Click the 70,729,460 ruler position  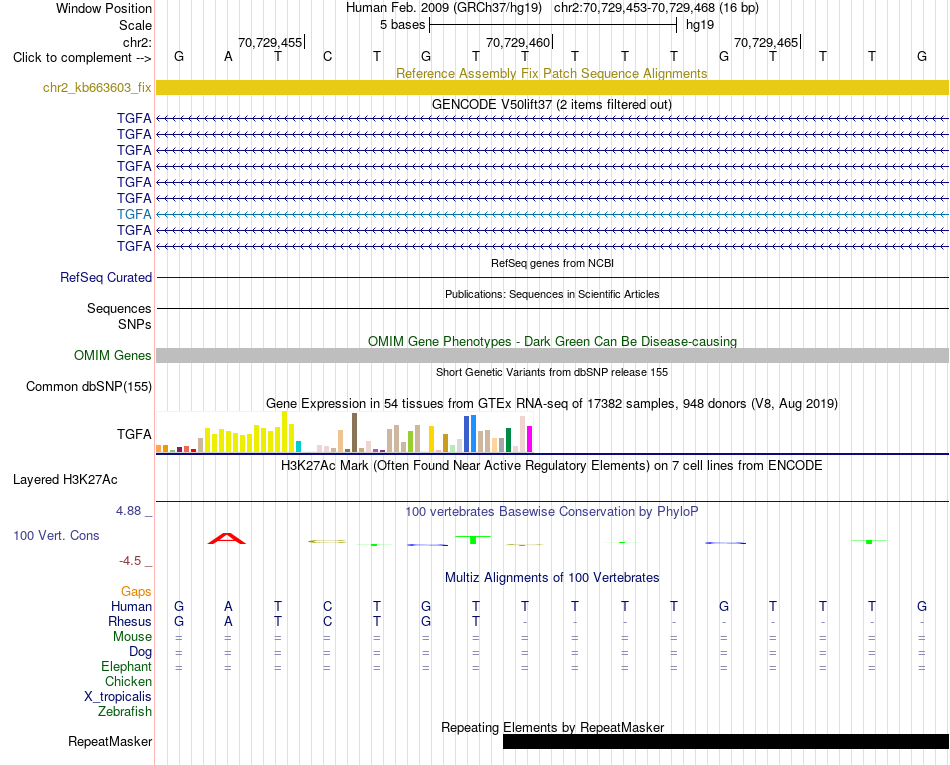[518, 42]
